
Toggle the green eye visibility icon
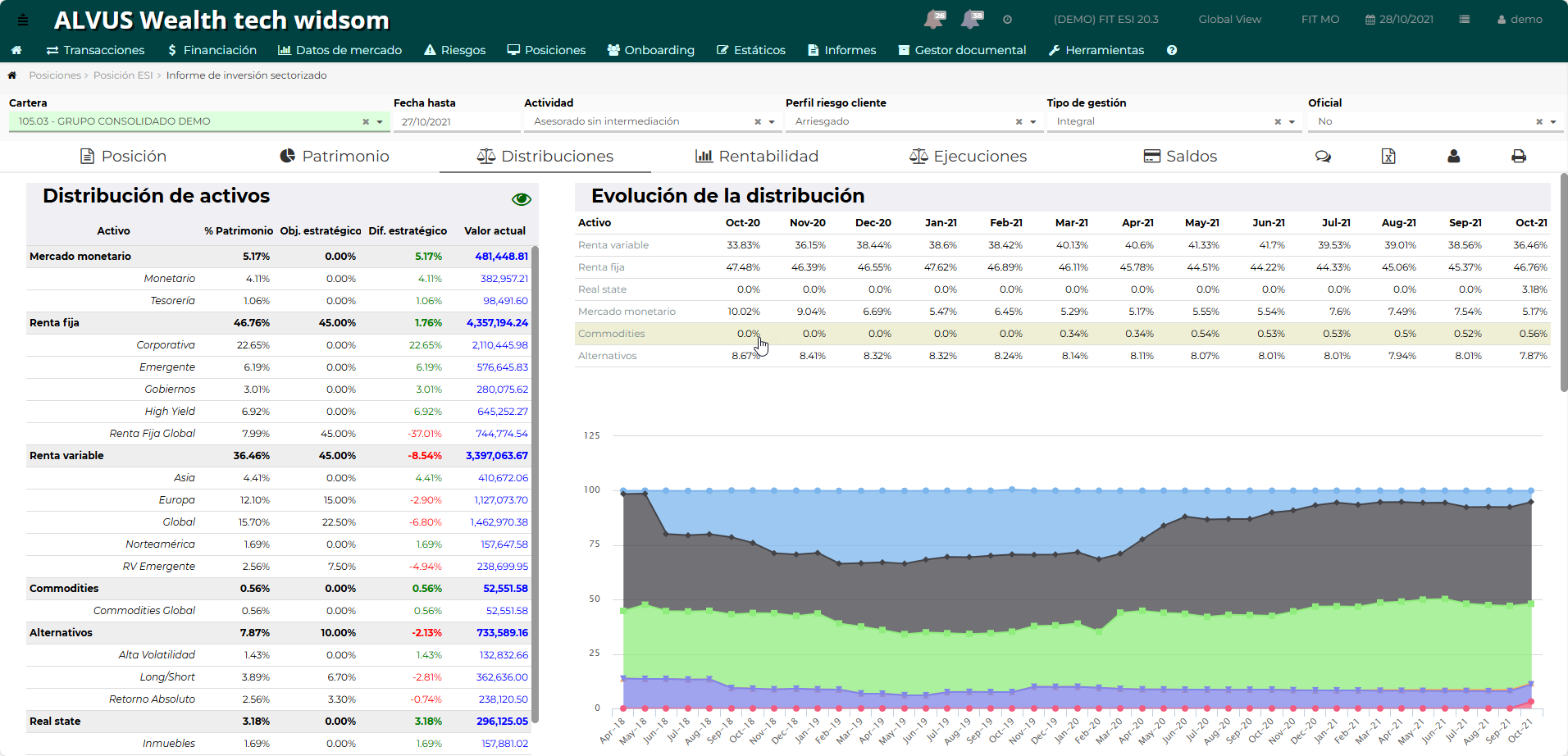521,199
